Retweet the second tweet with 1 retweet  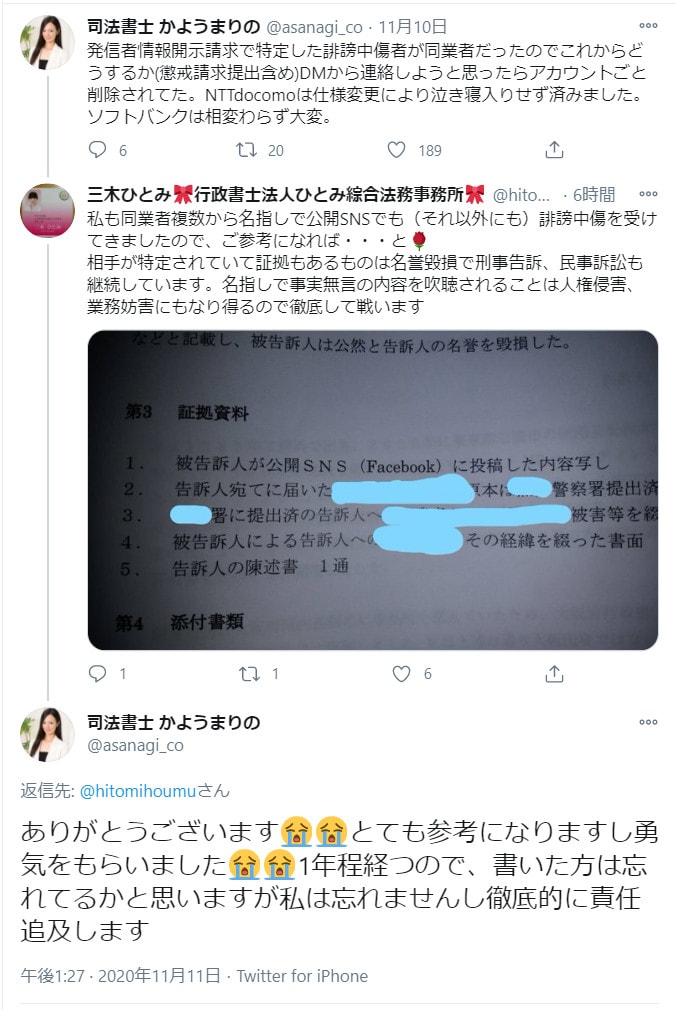[x=249, y=673]
